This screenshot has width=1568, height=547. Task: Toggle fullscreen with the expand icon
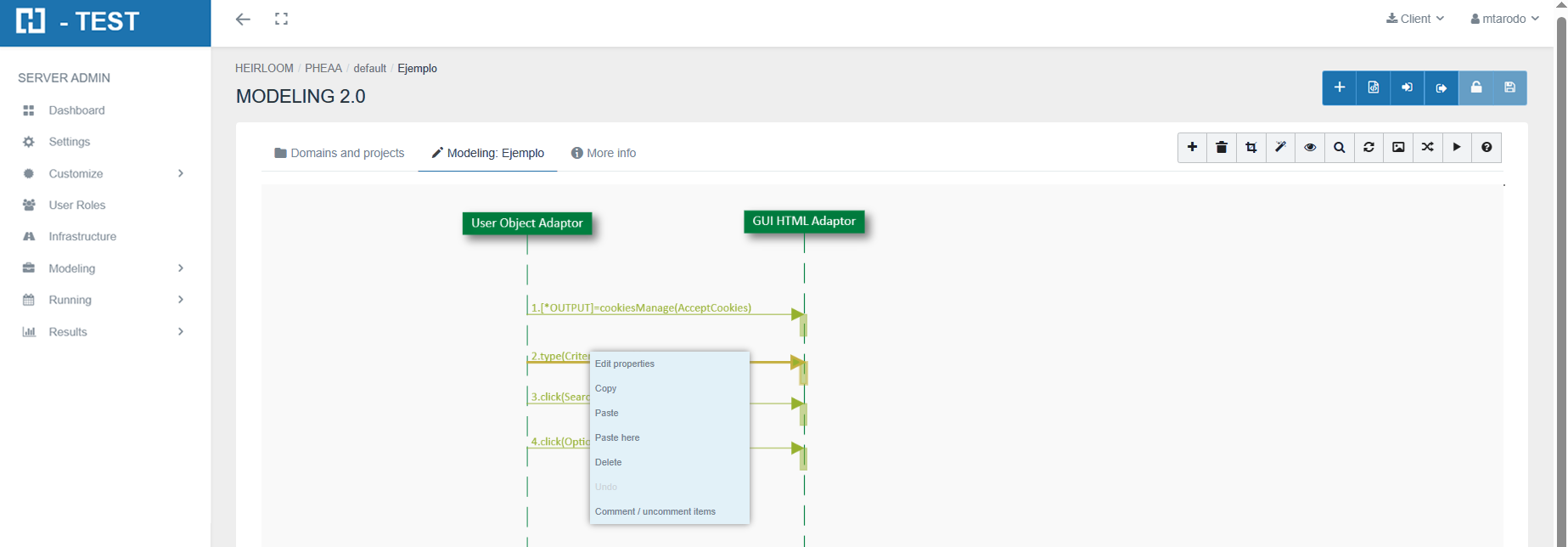click(282, 19)
